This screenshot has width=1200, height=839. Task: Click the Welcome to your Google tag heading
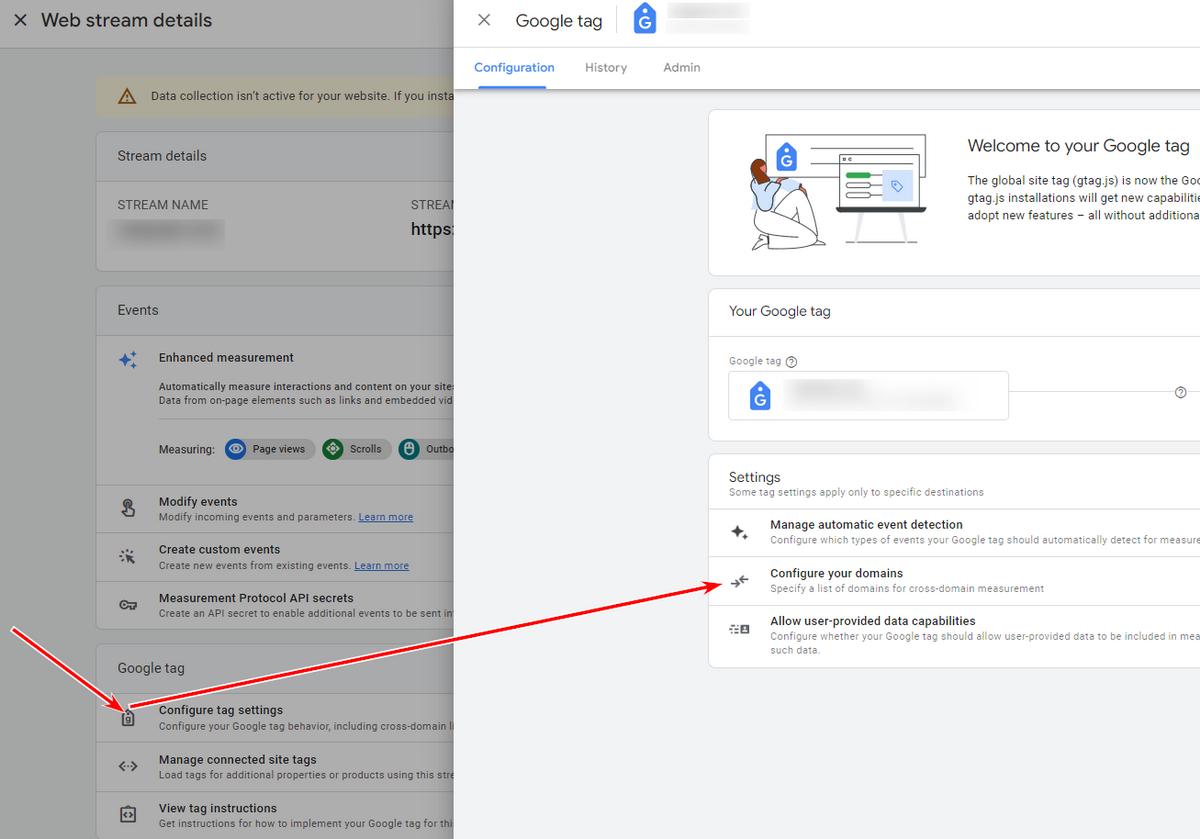[1079, 146]
